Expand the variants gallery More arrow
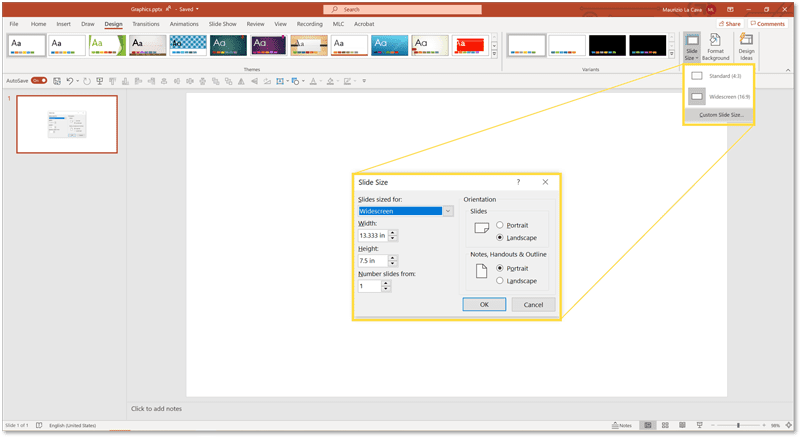The width and height of the screenshot is (800, 437). [672, 54]
